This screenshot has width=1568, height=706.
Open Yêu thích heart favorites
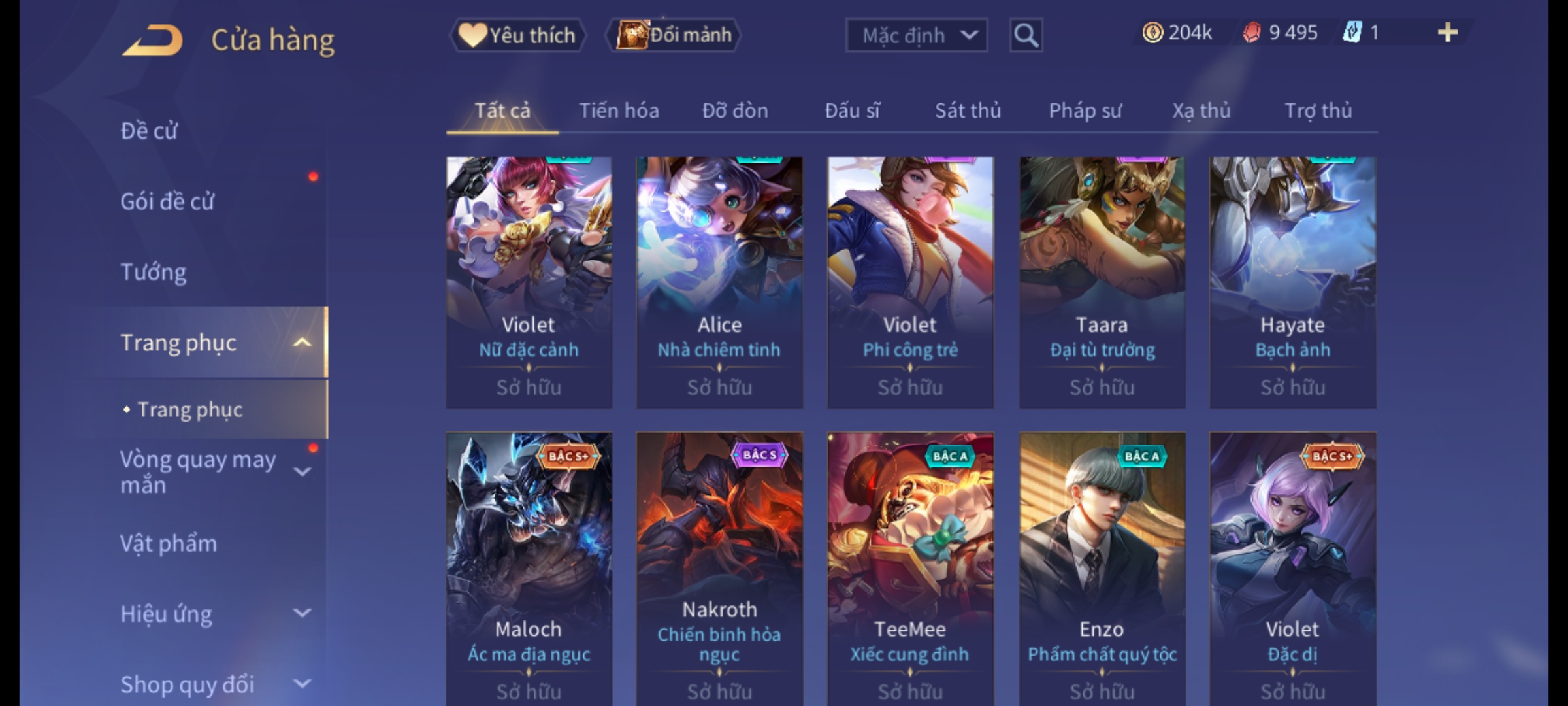point(517,35)
